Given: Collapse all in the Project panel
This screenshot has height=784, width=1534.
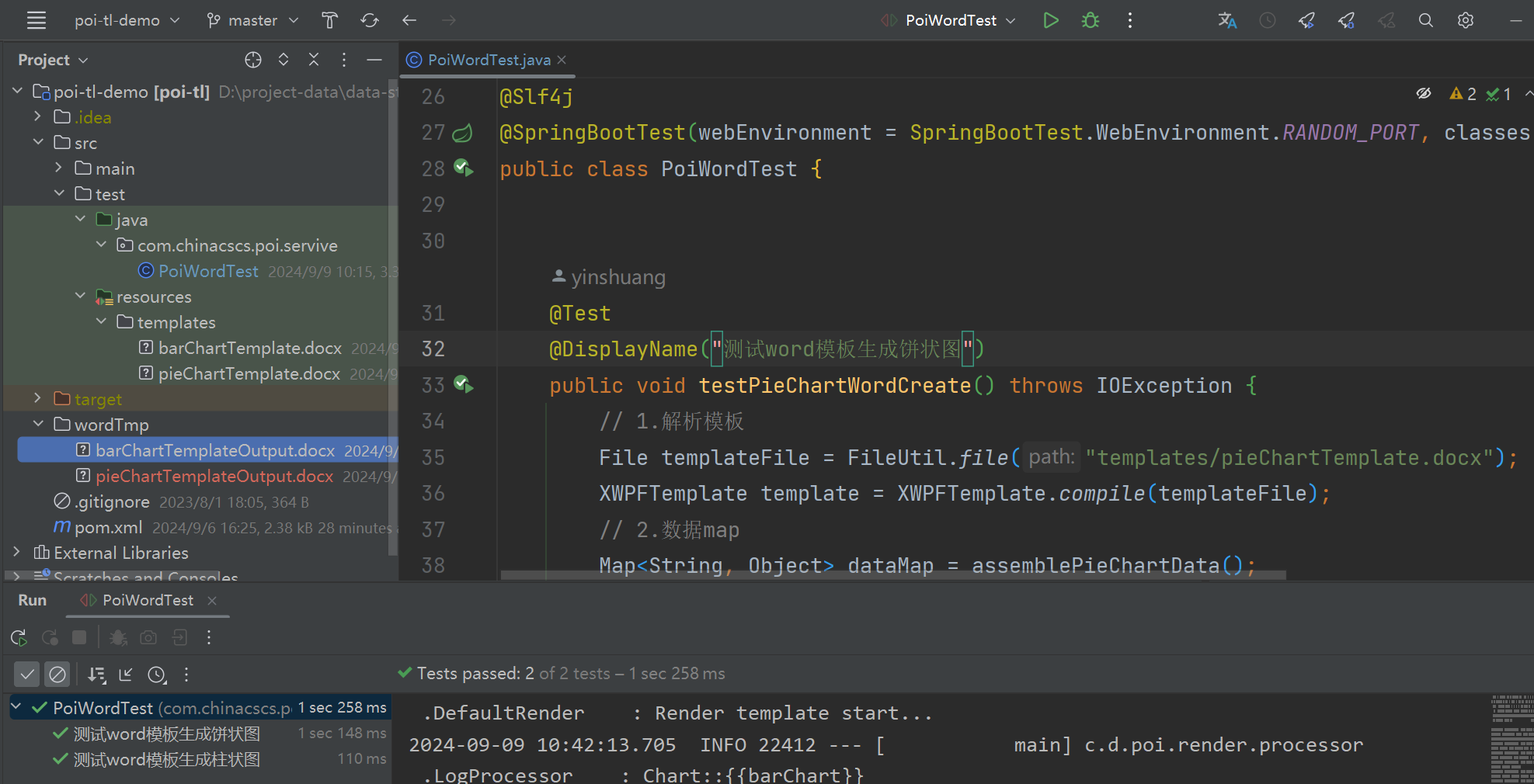Looking at the screenshot, I should click(314, 60).
